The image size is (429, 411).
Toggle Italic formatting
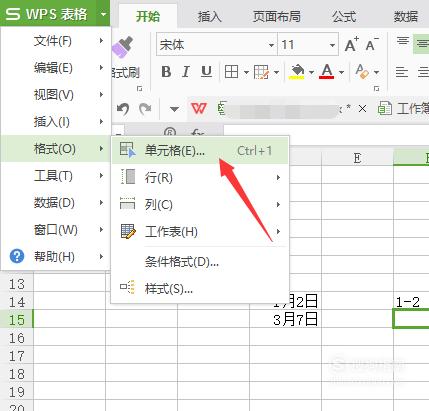pos(186,72)
